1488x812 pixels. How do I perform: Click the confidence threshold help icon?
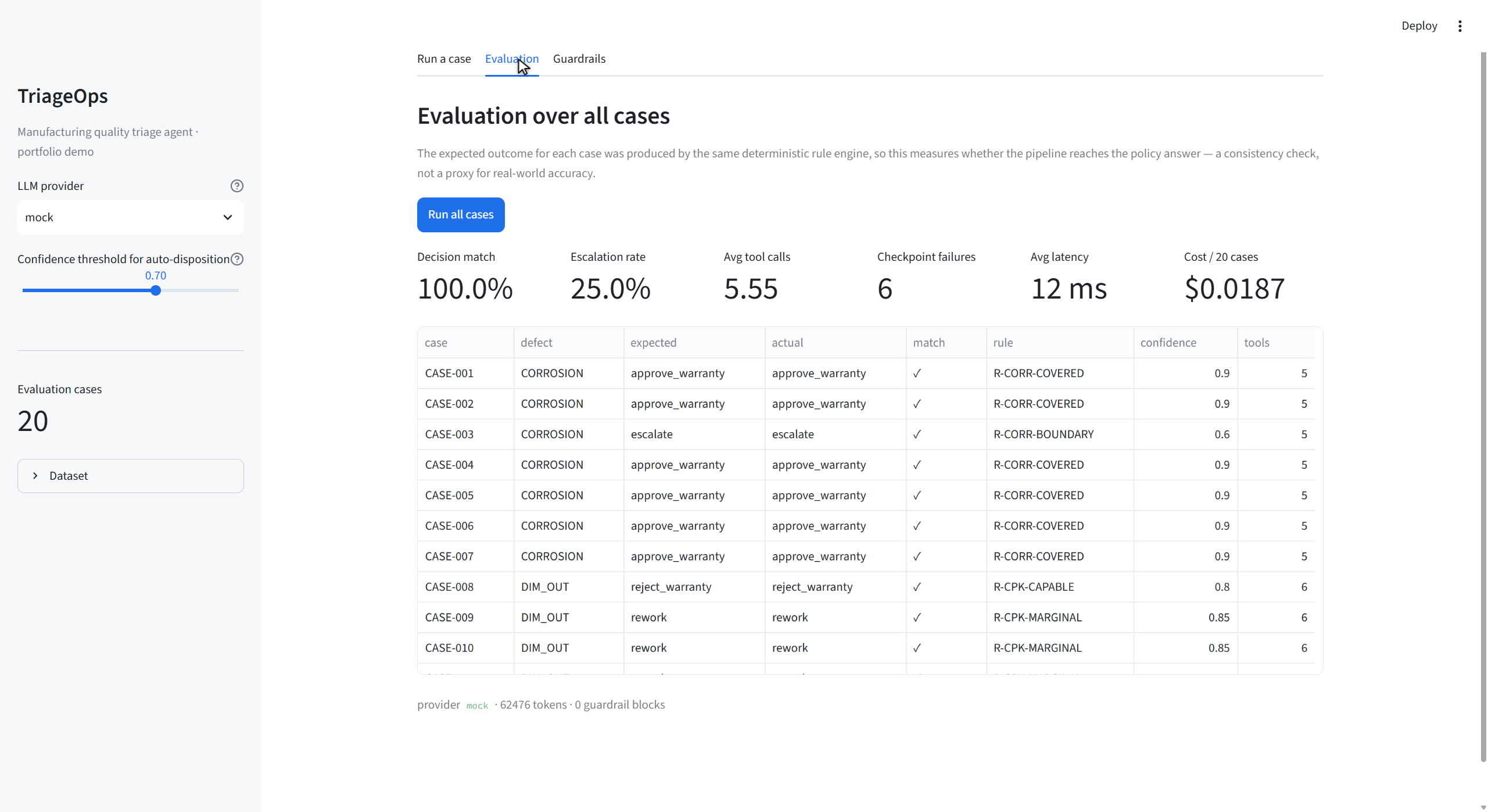pos(237,259)
